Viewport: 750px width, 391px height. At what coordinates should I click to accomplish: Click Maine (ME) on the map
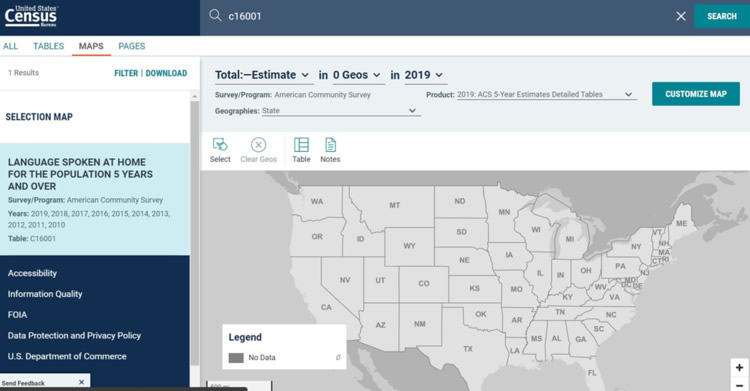(x=681, y=223)
